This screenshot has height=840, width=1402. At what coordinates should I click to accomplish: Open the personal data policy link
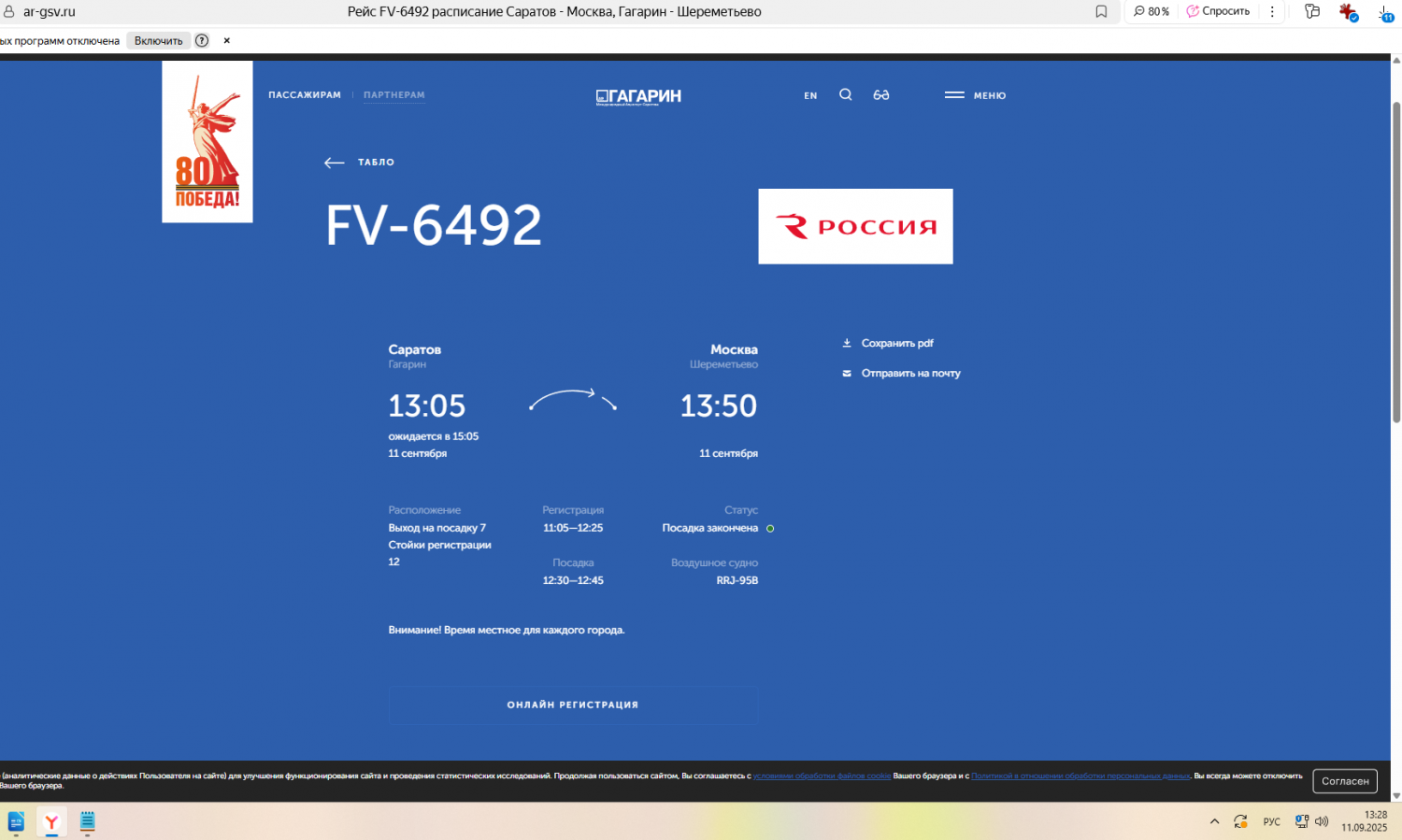coord(1080,776)
